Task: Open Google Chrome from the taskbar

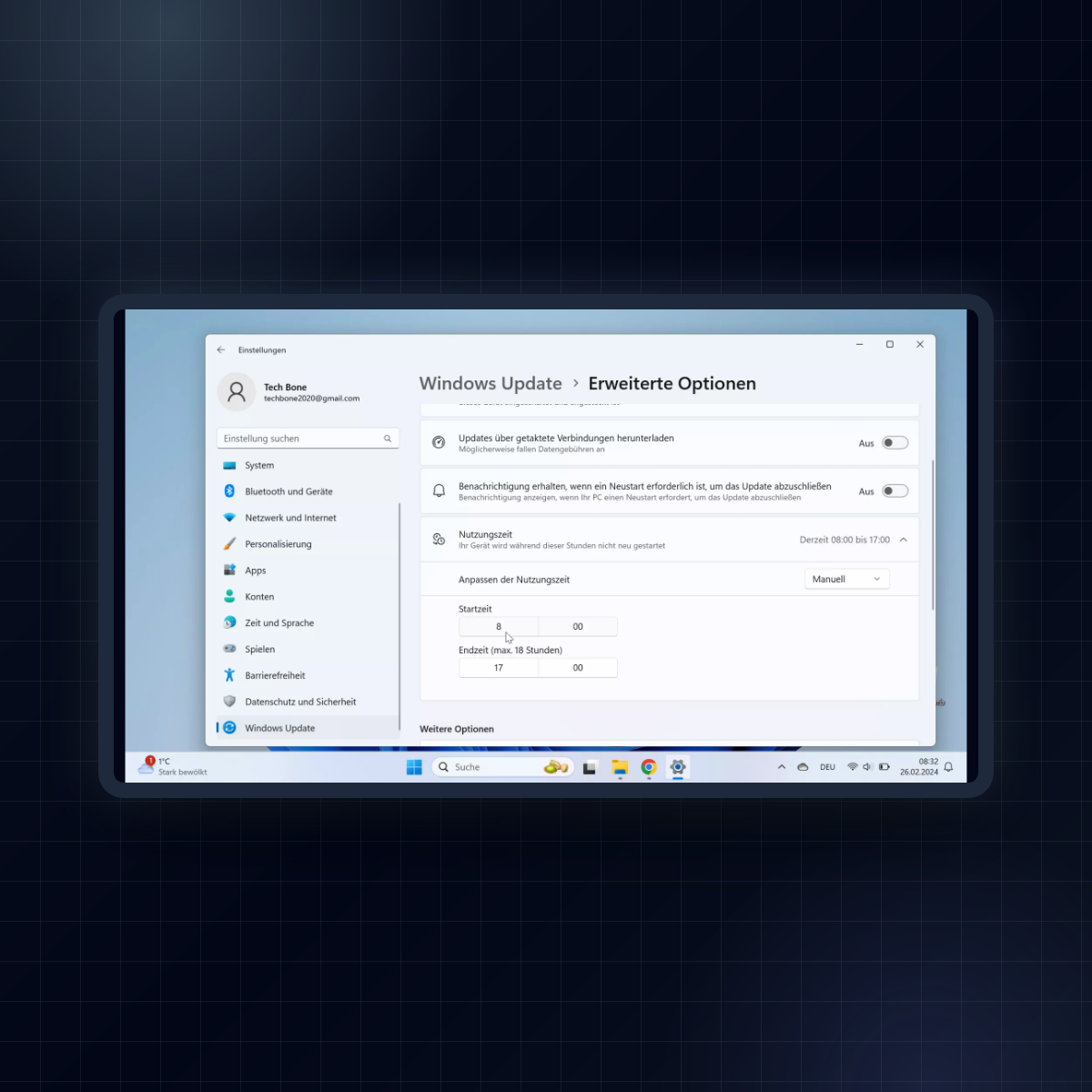Action: (x=649, y=767)
